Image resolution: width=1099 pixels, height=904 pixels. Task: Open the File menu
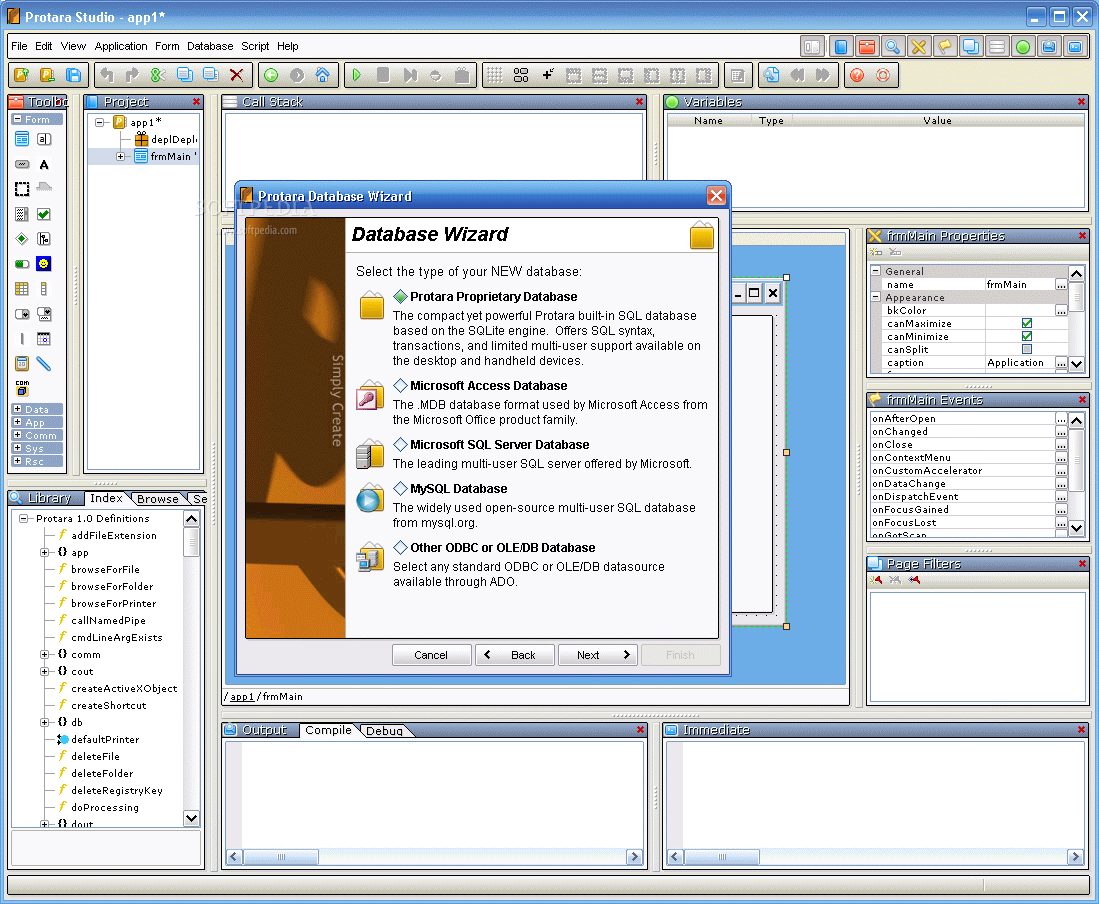(19, 46)
